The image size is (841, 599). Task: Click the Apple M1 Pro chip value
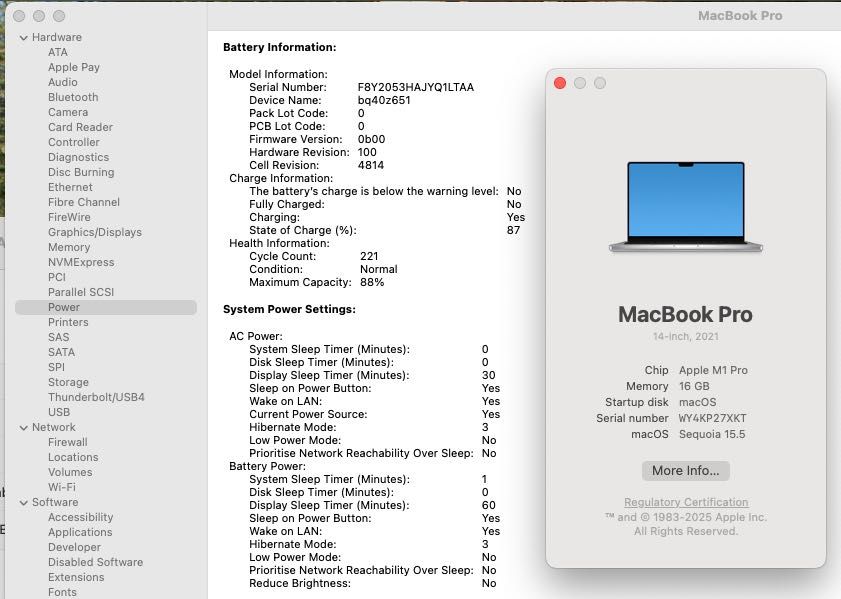pyautogui.click(x=713, y=371)
